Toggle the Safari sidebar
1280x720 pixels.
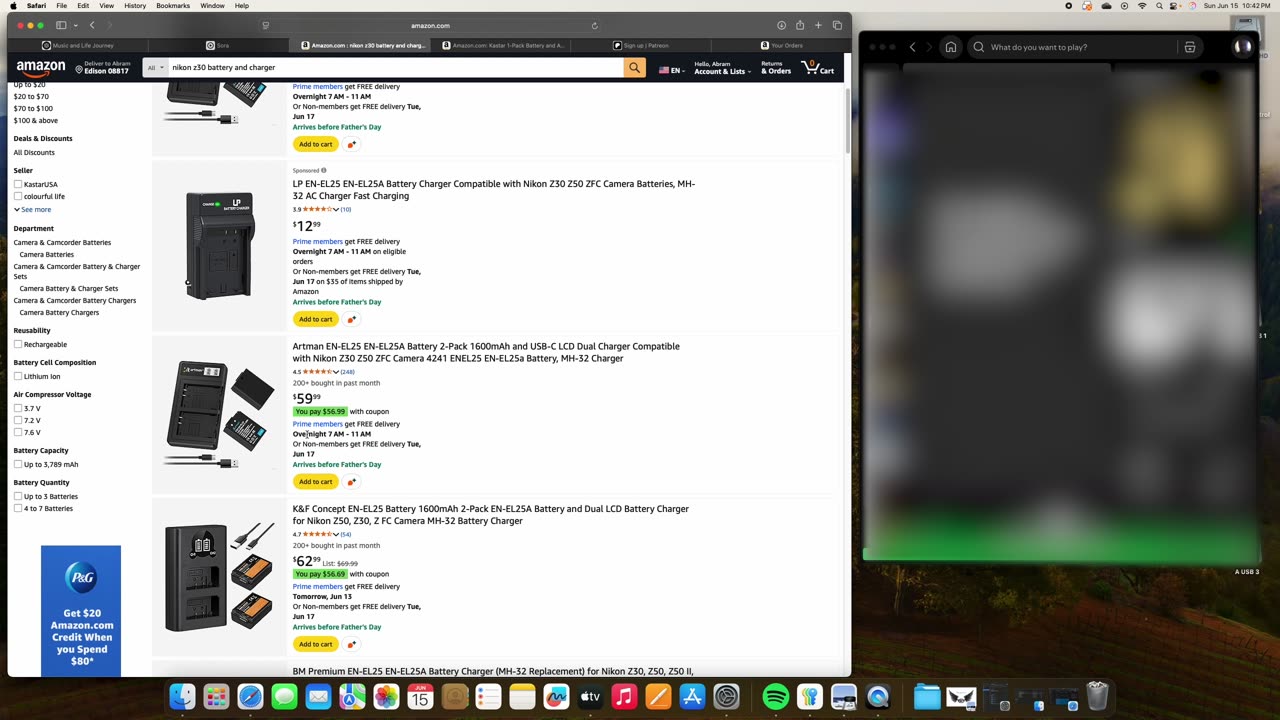(x=61, y=25)
